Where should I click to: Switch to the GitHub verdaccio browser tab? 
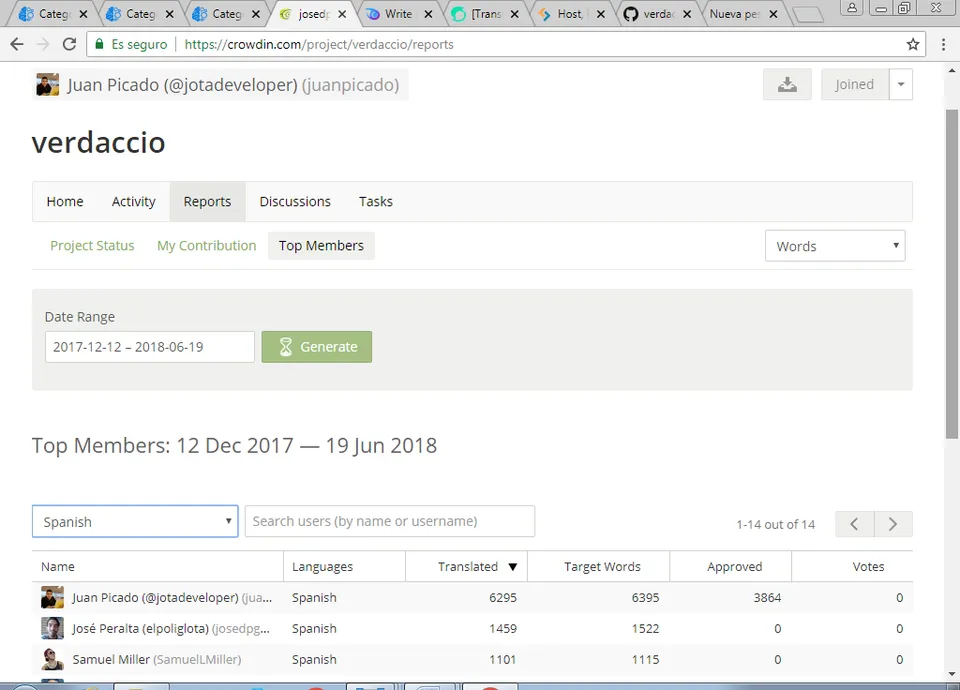coord(658,13)
